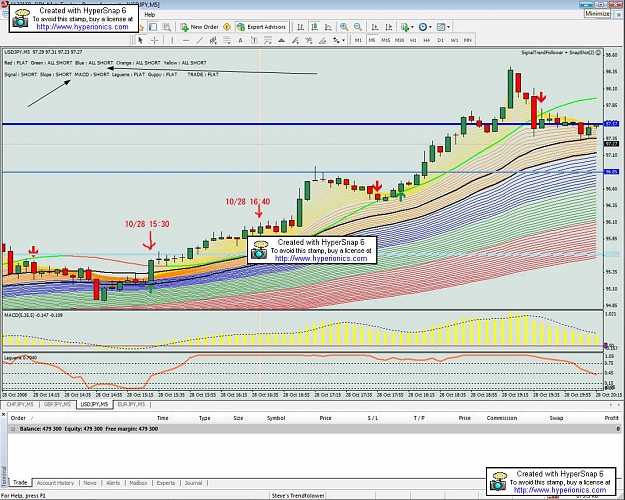625x500 pixels.
Task: Click the Indicators list icon
Action: tap(405, 27)
